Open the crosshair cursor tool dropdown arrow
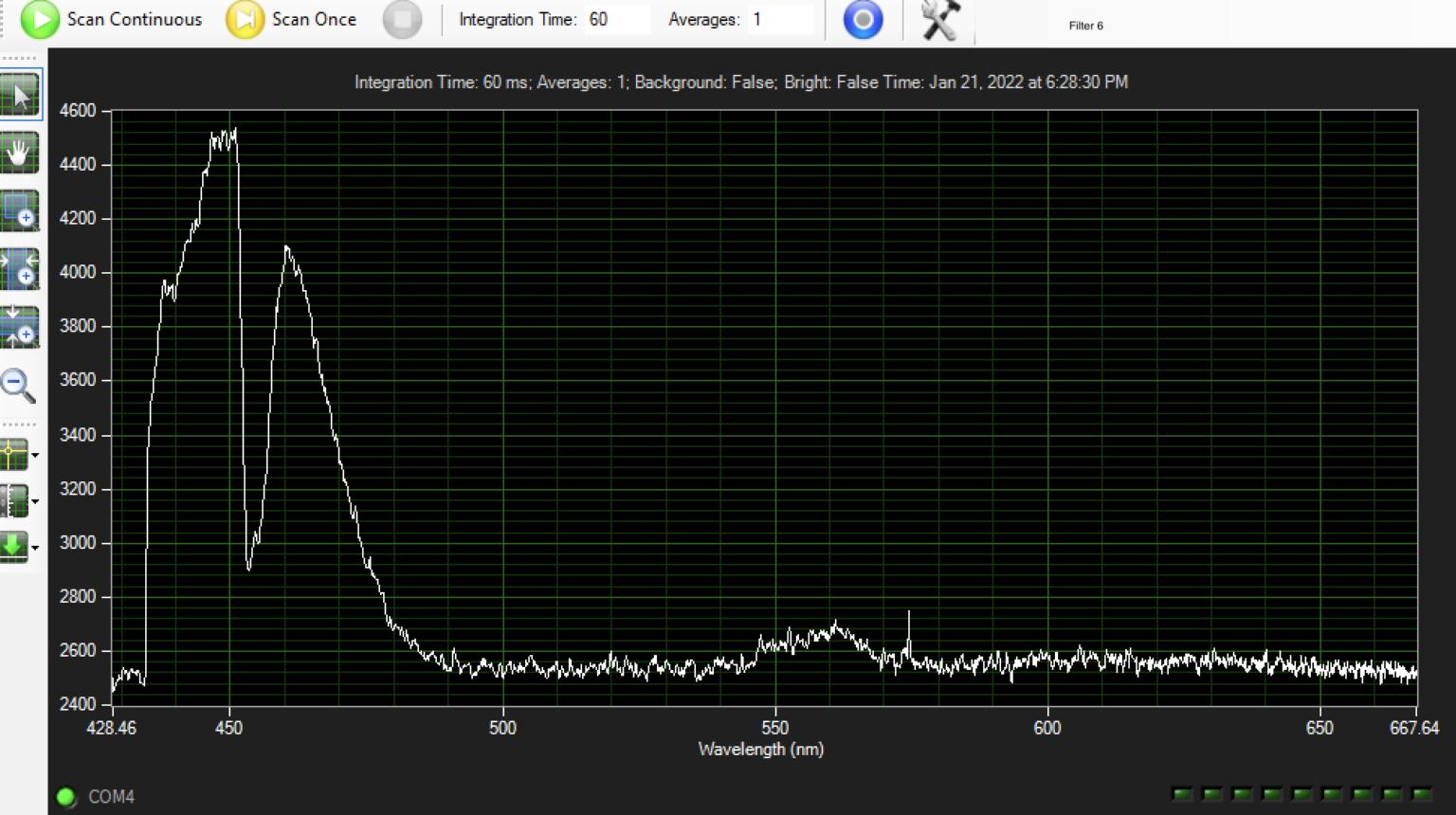 click(35, 456)
